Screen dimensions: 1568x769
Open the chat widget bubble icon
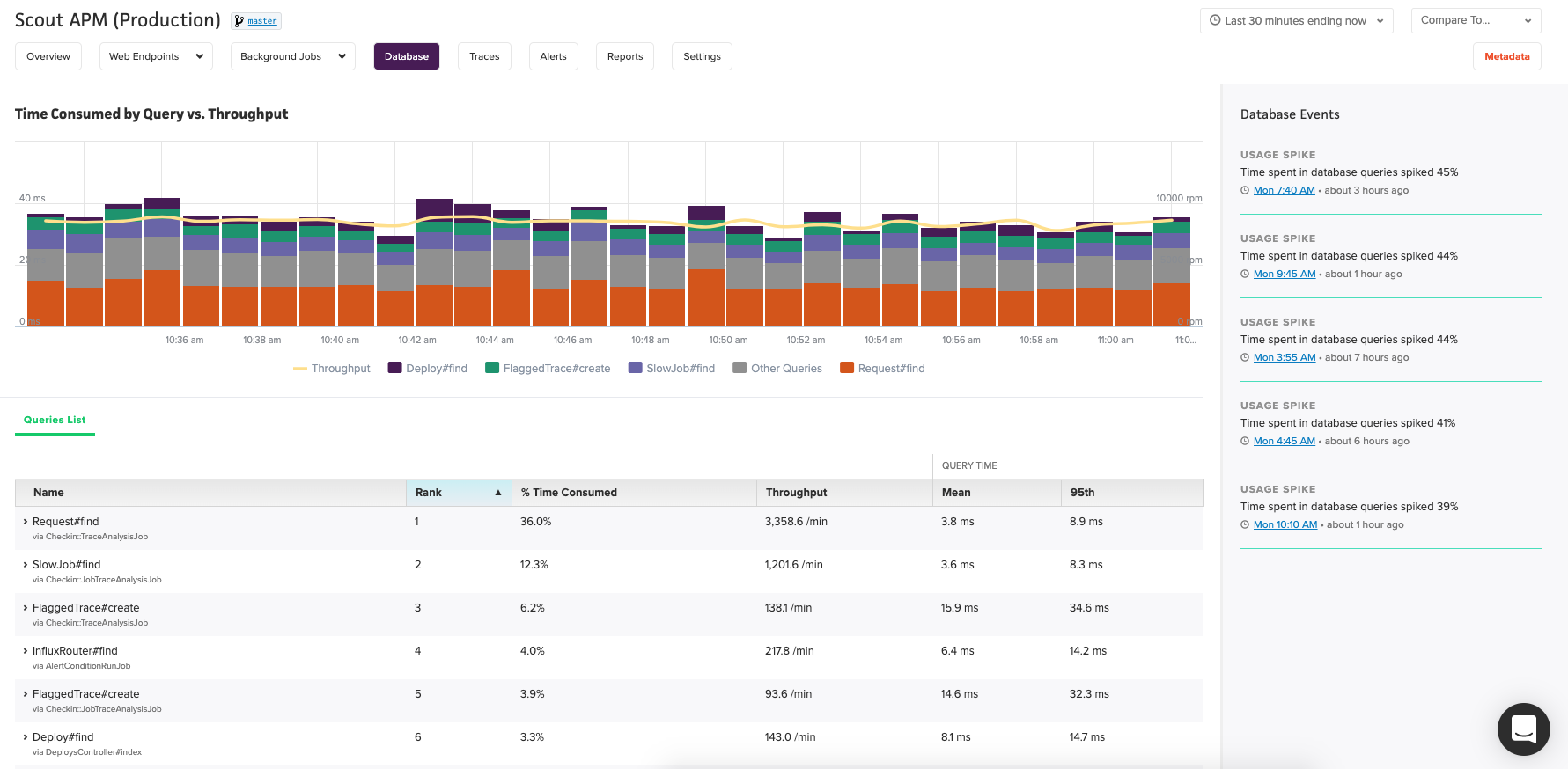[x=1523, y=729]
